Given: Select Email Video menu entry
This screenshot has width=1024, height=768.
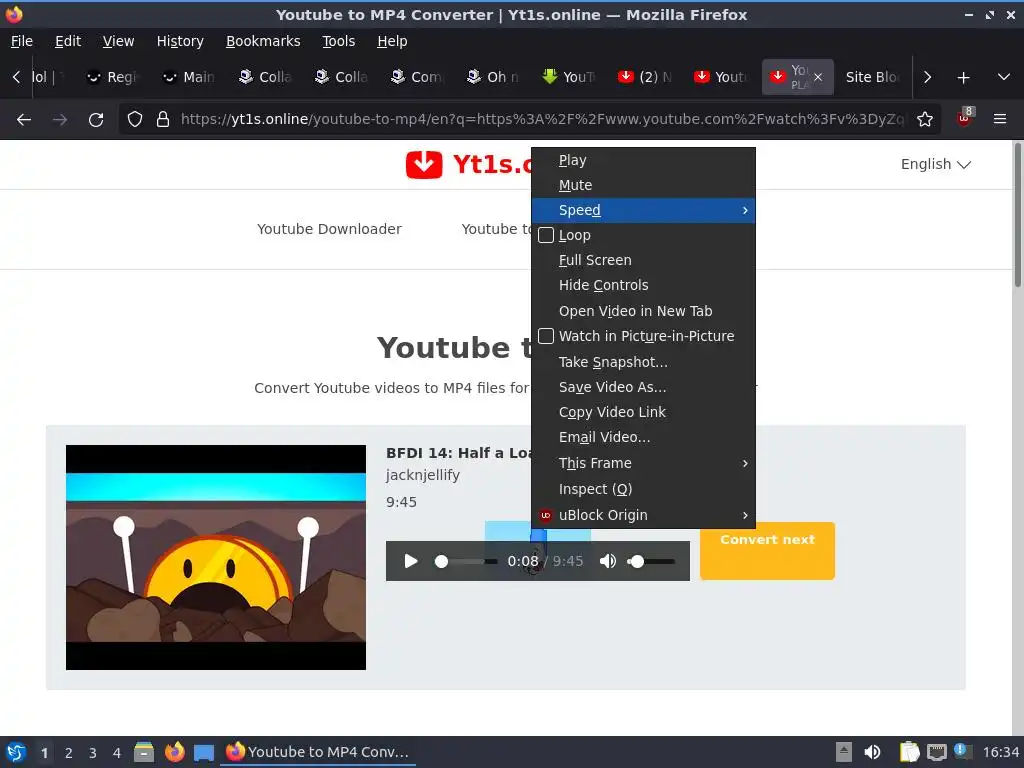Looking at the screenshot, I should [643, 438].
